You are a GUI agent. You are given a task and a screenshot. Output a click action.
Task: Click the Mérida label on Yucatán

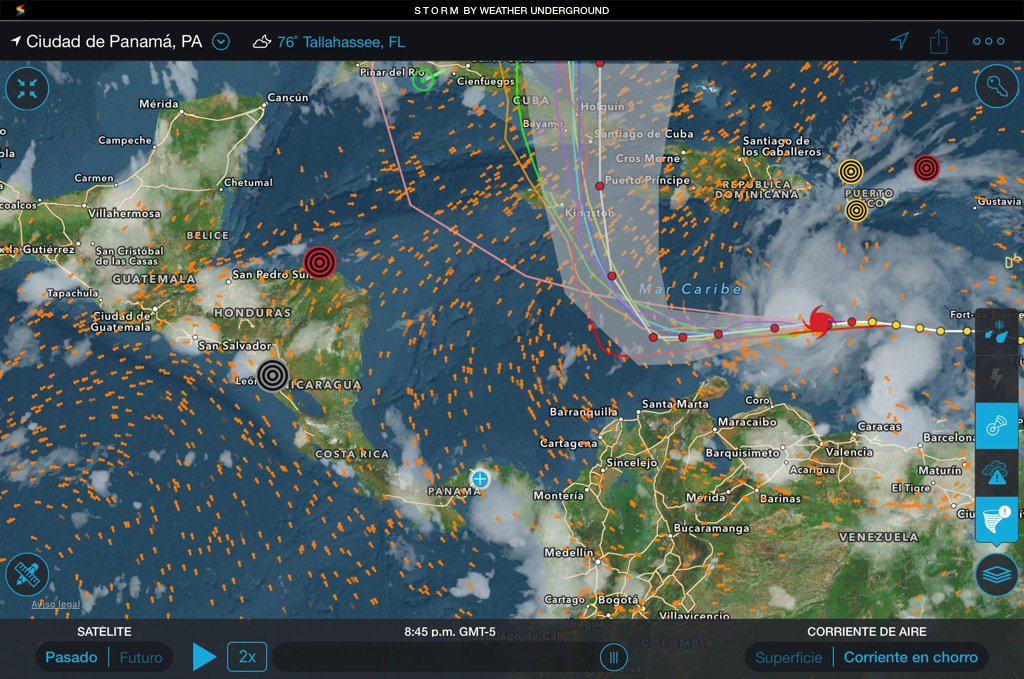point(159,104)
